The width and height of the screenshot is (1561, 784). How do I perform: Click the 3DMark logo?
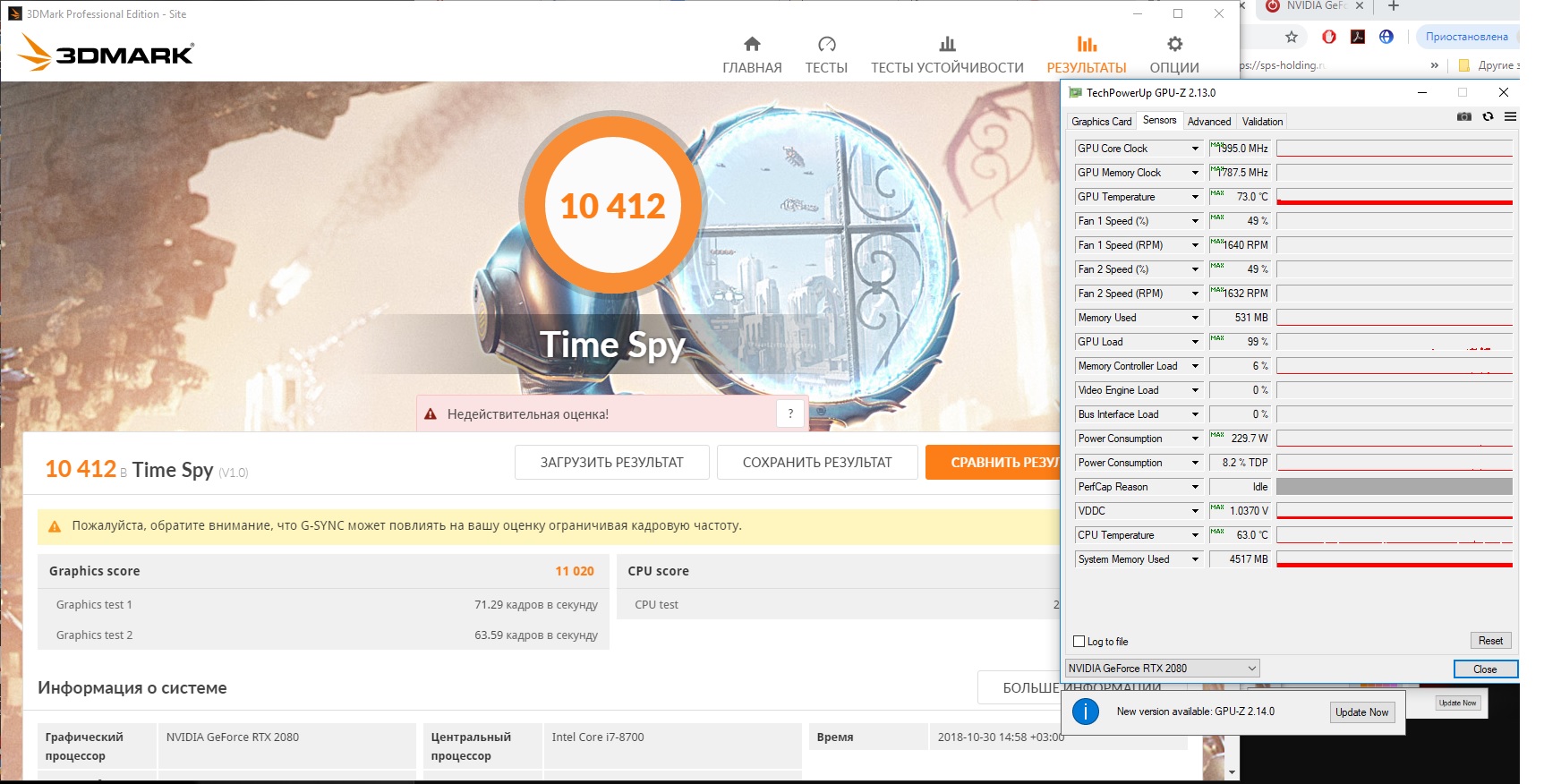click(106, 53)
